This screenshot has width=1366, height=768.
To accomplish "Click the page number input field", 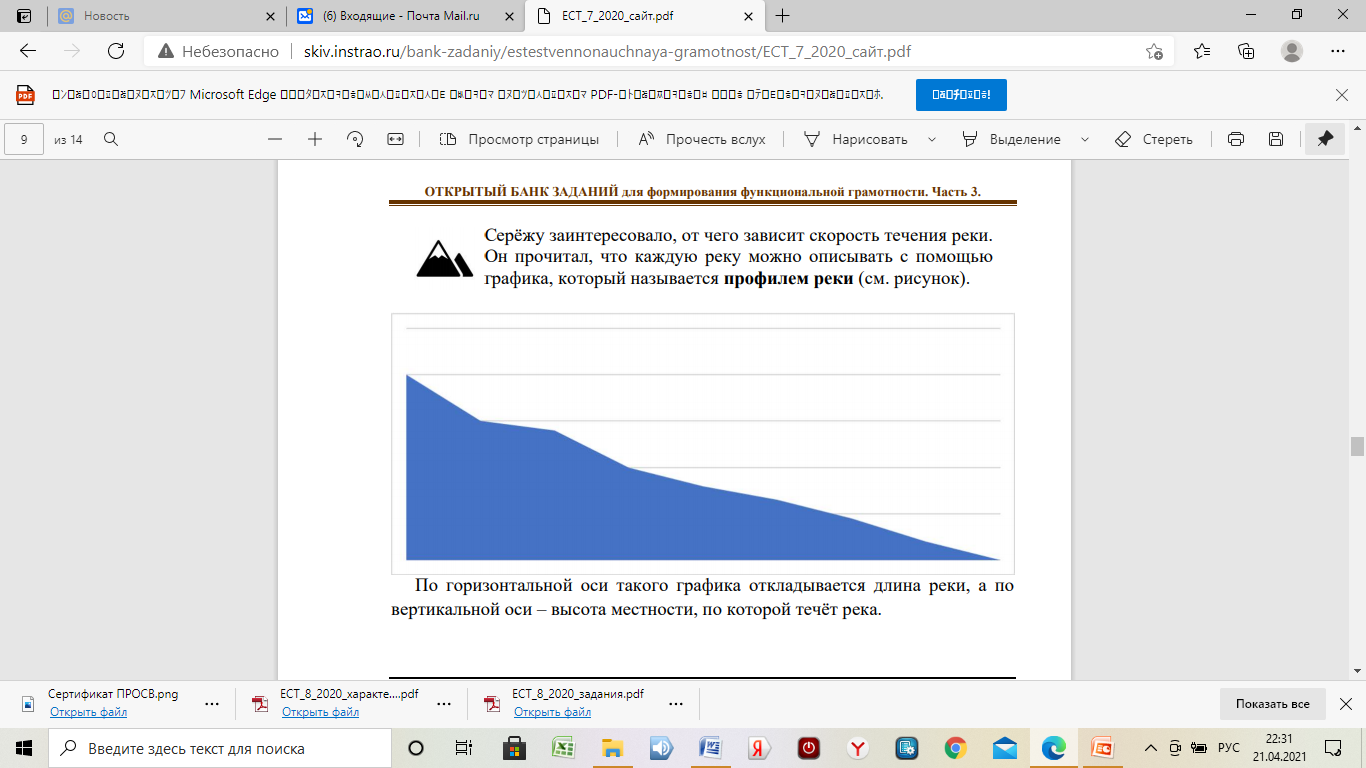I will point(24,139).
